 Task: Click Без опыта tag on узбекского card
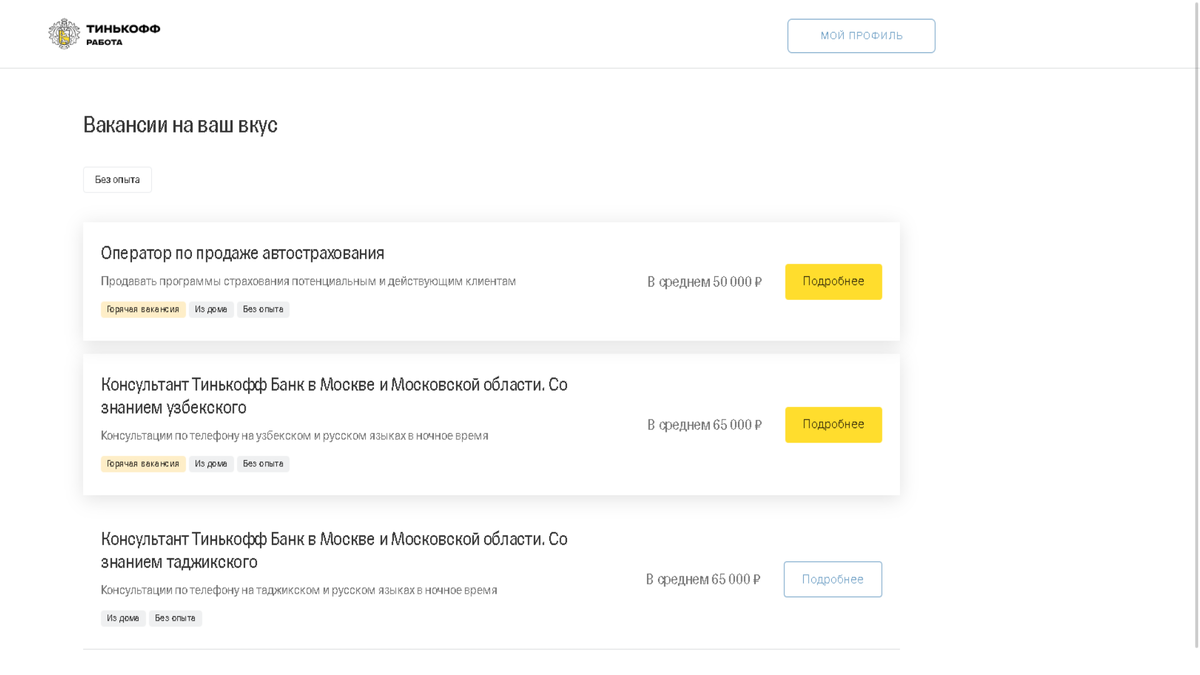coord(263,464)
